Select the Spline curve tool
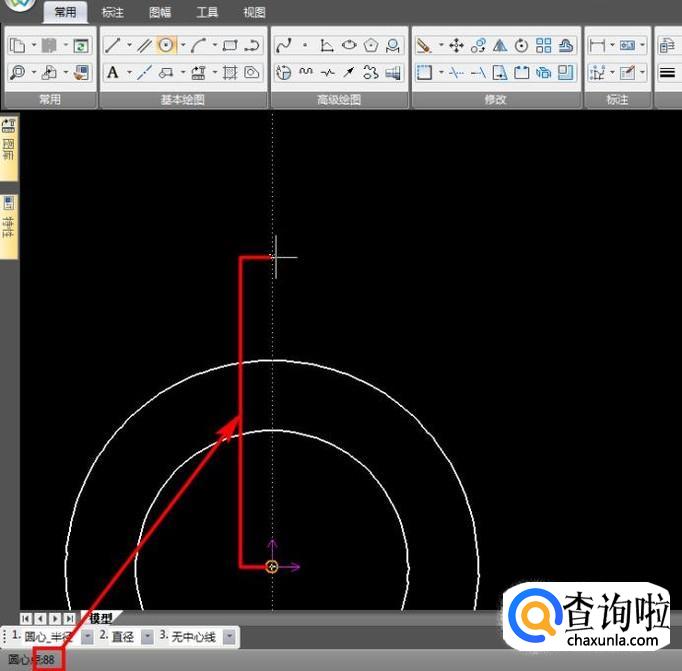Viewport: 682px width, 671px height. (x=283, y=46)
